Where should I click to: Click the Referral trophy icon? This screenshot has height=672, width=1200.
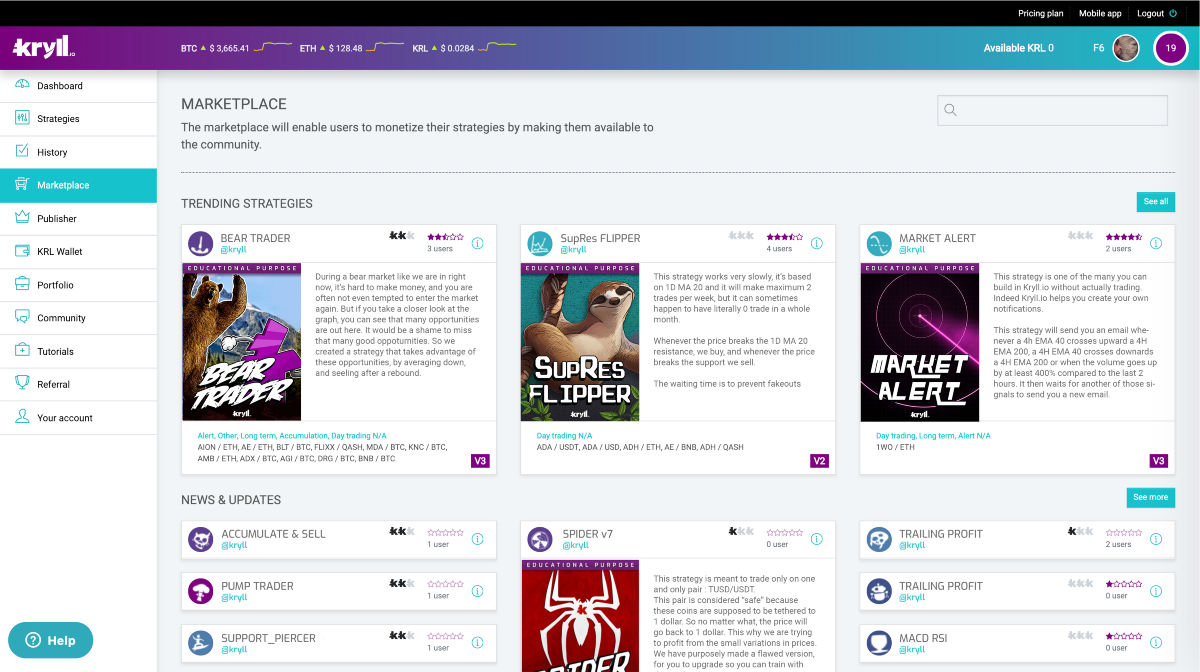click(22, 383)
